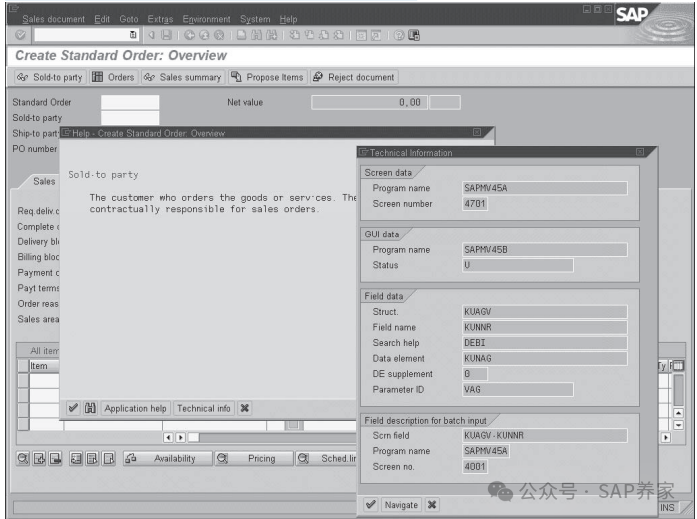Close the Help - Create Standard Order window
The height and width of the screenshot is (519, 697).
(477, 132)
